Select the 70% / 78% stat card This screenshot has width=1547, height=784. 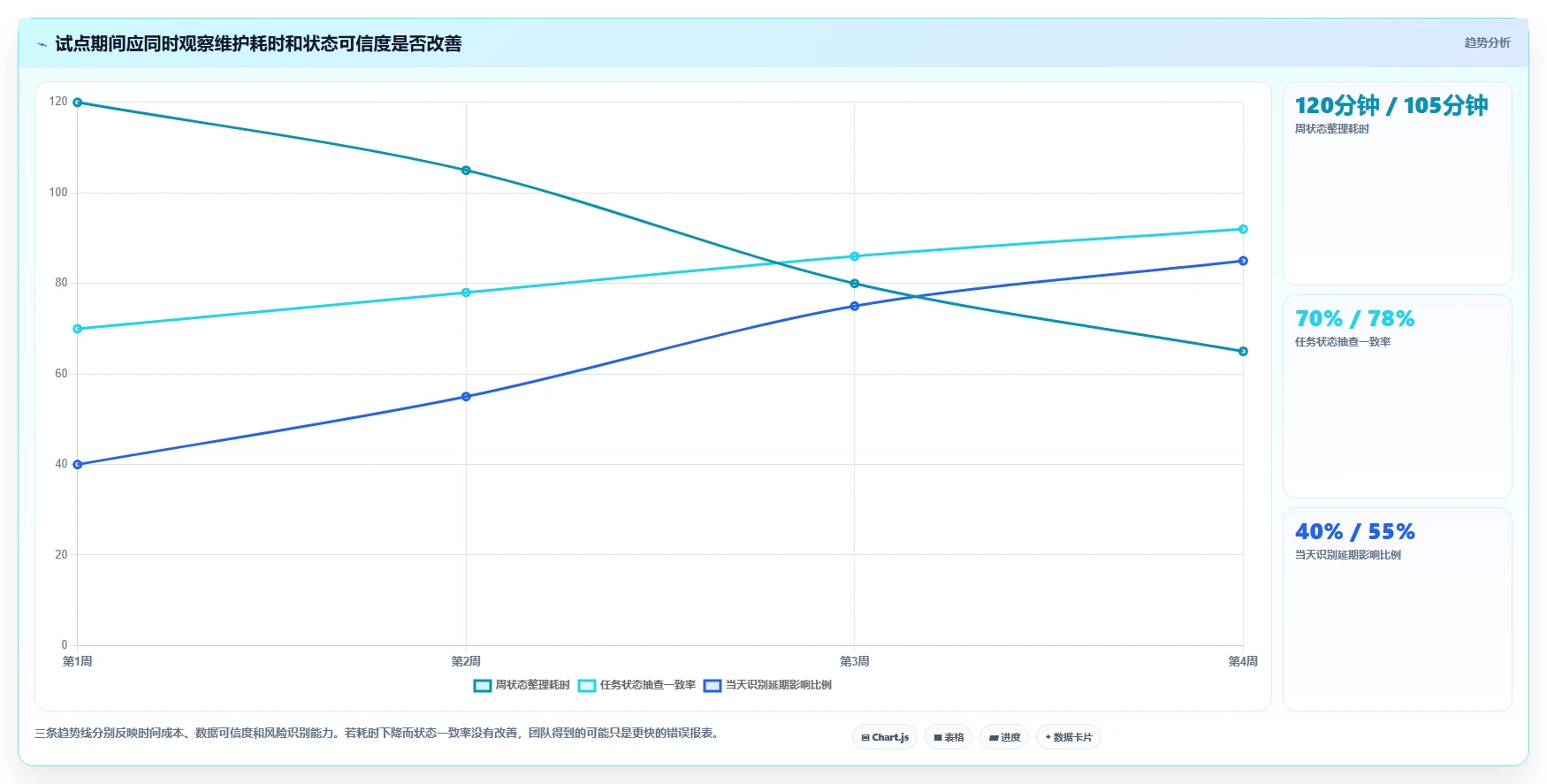point(1397,396)
